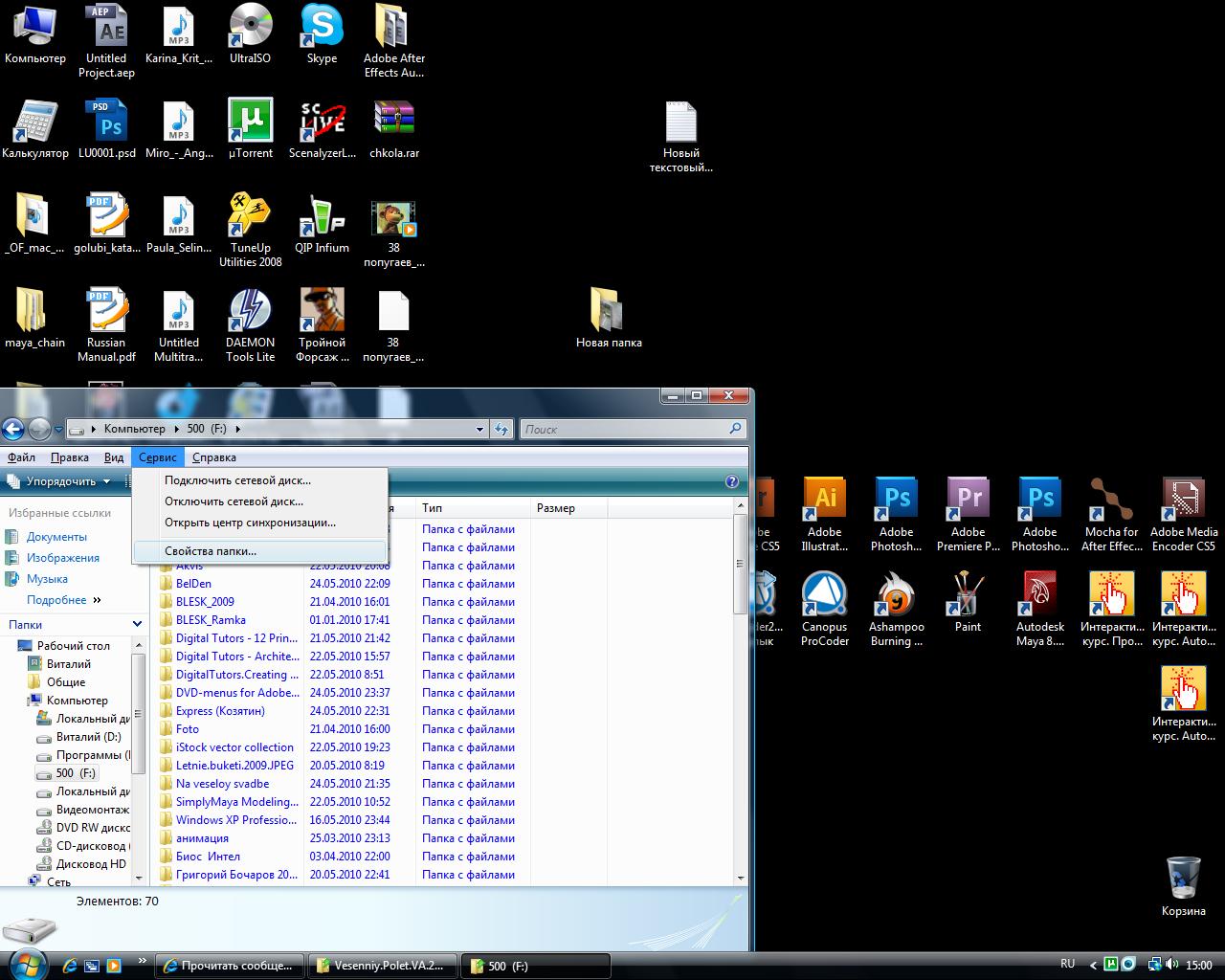
Task: Open the Изображения favorite link
Action: click(63, 558)
